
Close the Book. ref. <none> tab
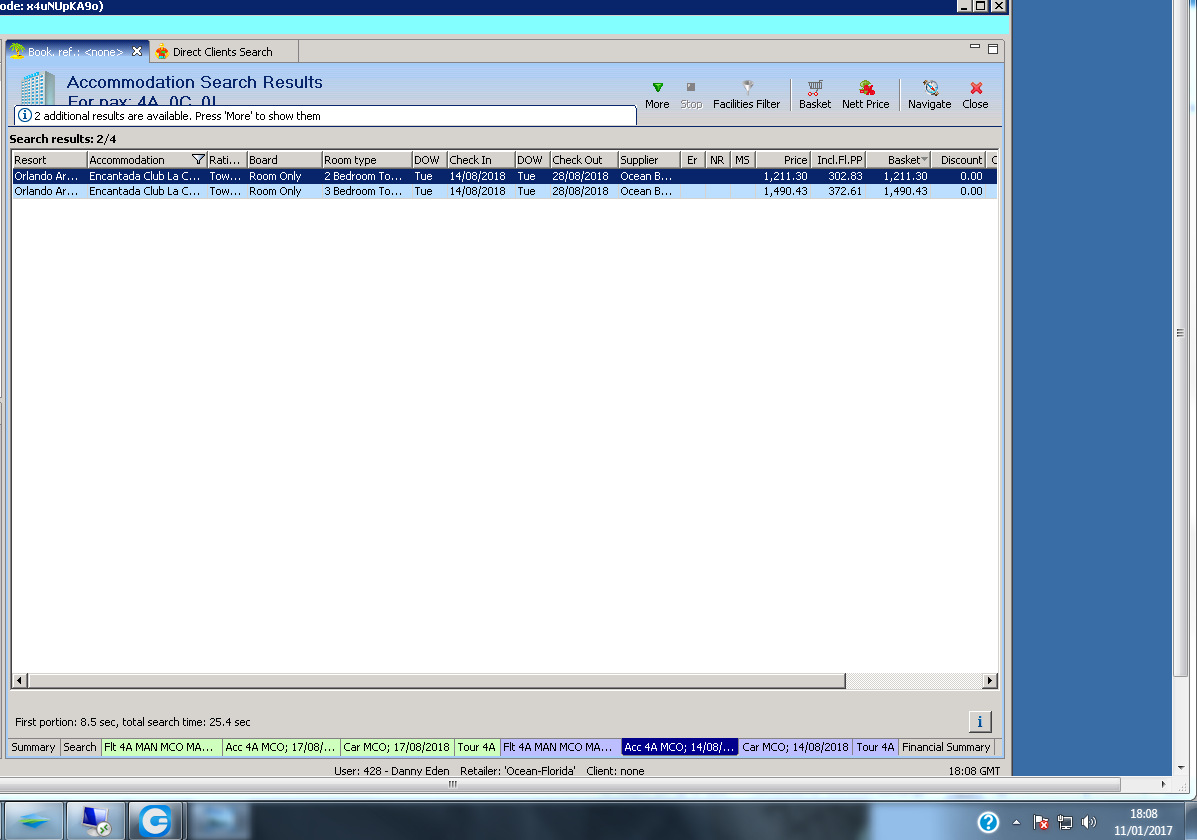(x=137, y=51)
